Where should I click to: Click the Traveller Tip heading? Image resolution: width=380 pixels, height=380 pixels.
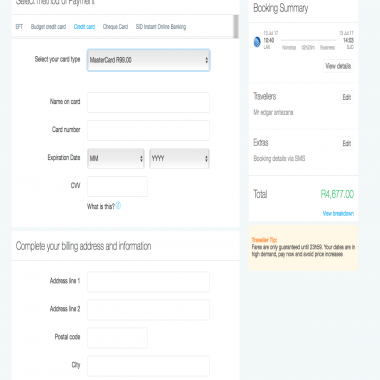[264, 240]
